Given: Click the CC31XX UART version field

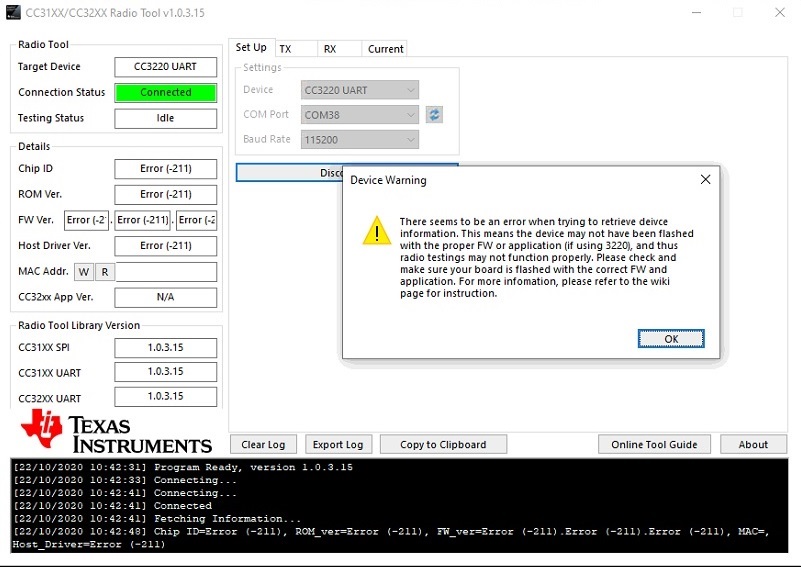Looking at the screenshot, I should click(x=166, y=372).
